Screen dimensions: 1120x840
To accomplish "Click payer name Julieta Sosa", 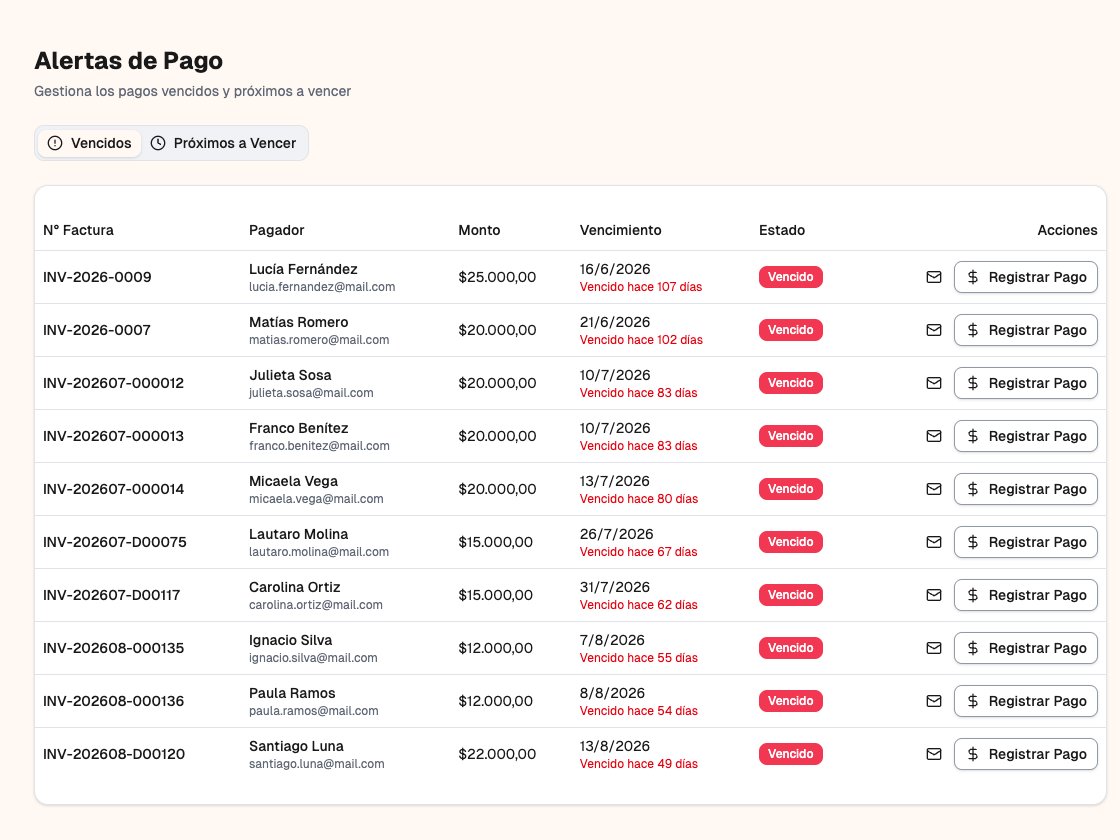I will tap(290, 375).
